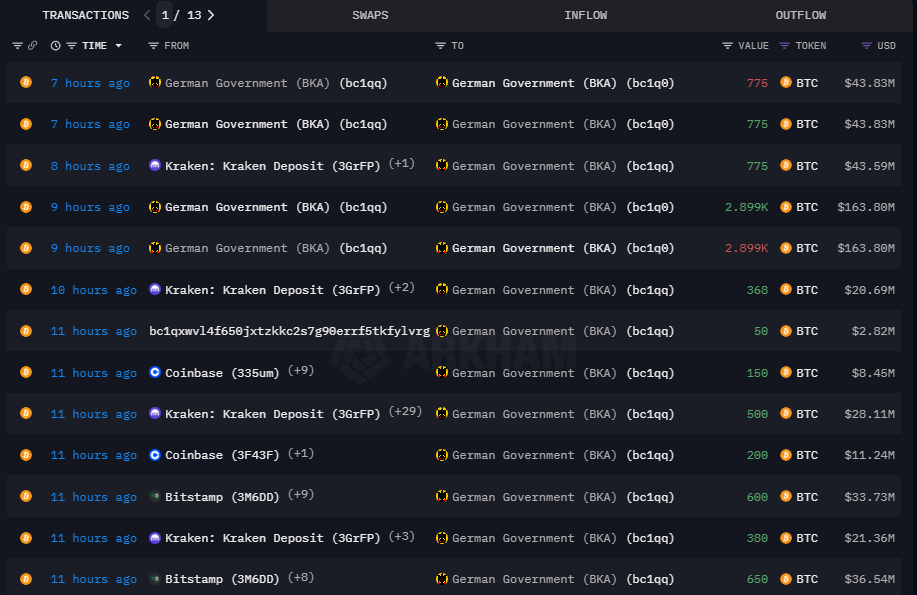This screenshot has height=595, width=917.
Task: Go to next transactions page arrow
Action: 211,15
